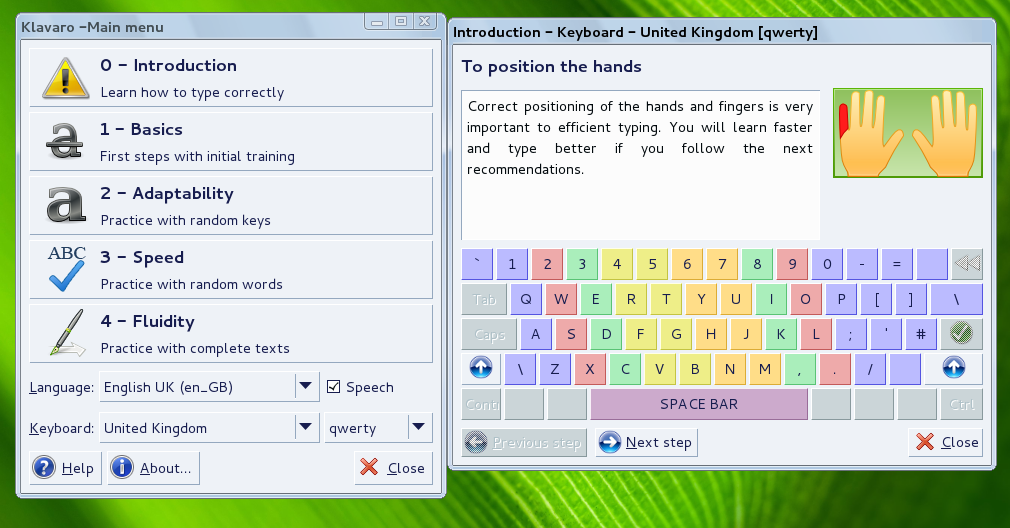1010x528 pixels.
Task: Click the left bracket [ key
Action: point(876,299)
